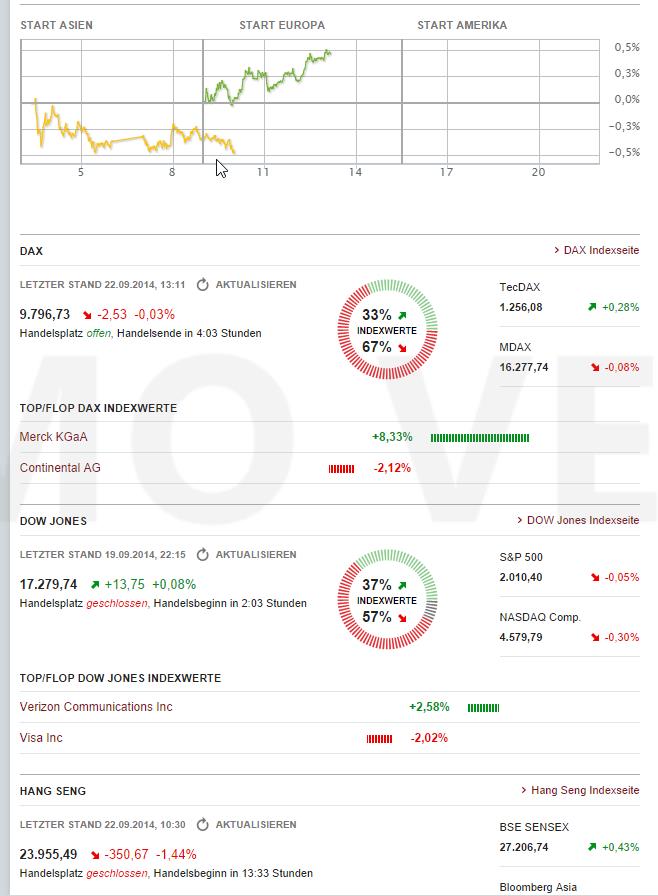Click the Hang Seng refresh icon
Viewport: 658px width, 896px height.
click(202, 825)
